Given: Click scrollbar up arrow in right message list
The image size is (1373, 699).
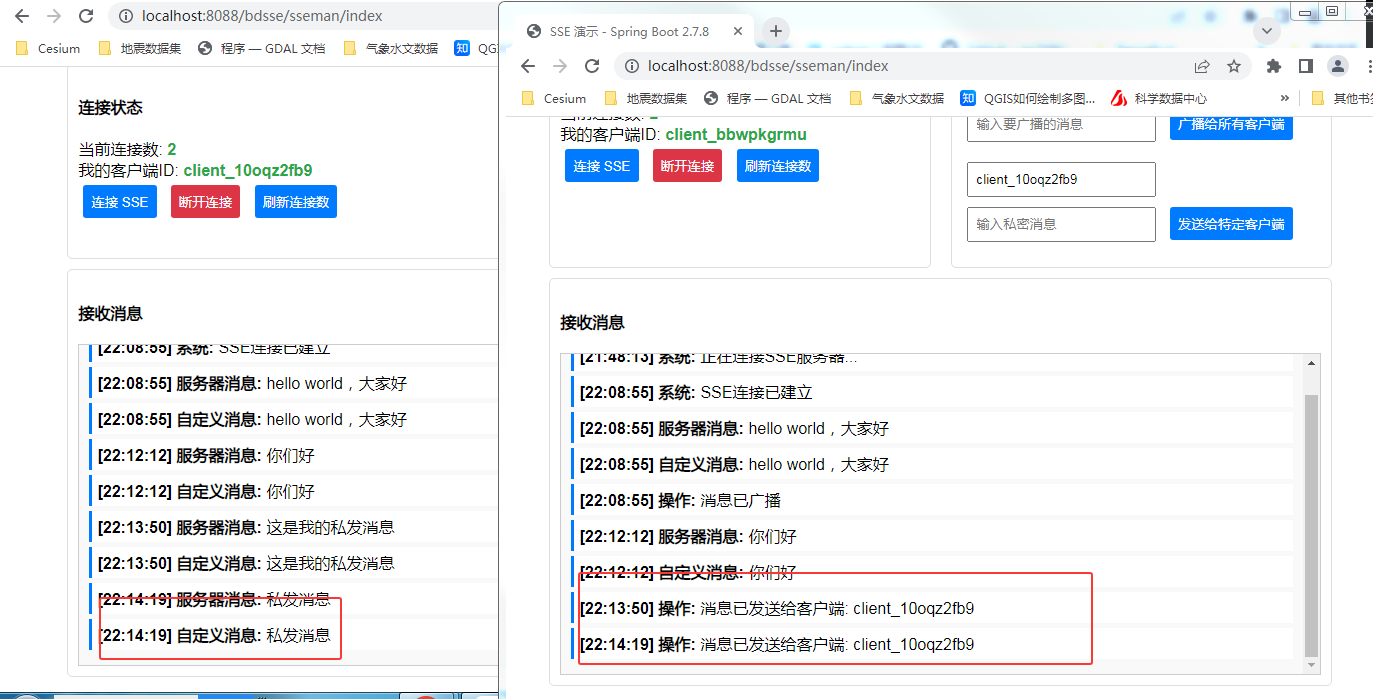Looking at the screenshot, I should point(1312,364).
